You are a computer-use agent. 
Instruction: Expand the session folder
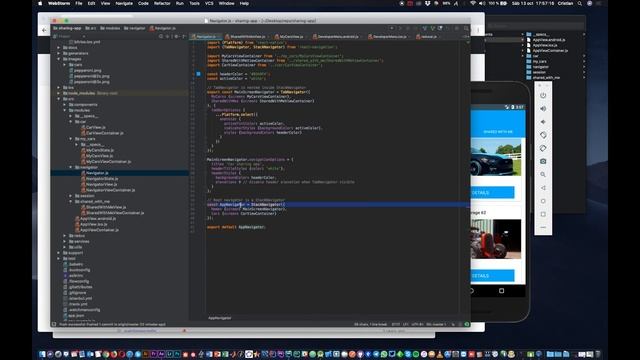point(71,196)
